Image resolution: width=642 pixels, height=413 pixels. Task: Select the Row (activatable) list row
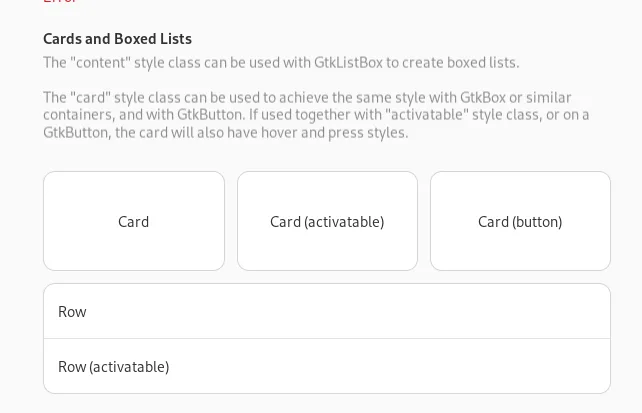(x=327, y=366)
